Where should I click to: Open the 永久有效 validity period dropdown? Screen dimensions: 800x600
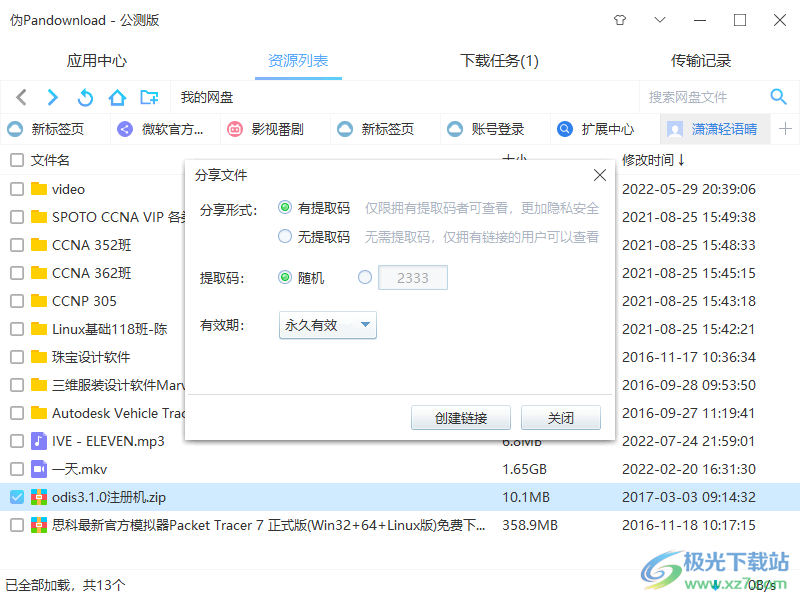click(x=327, y=325)
